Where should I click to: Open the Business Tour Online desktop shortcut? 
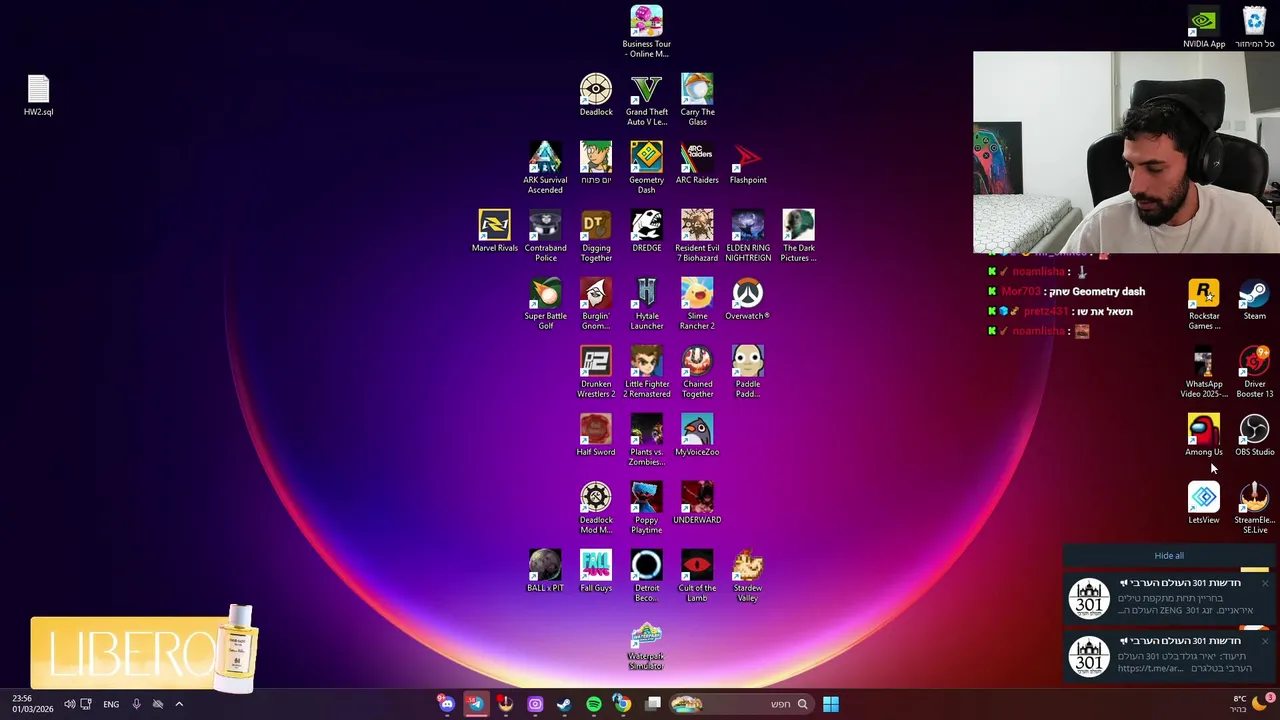coord(646,31)
